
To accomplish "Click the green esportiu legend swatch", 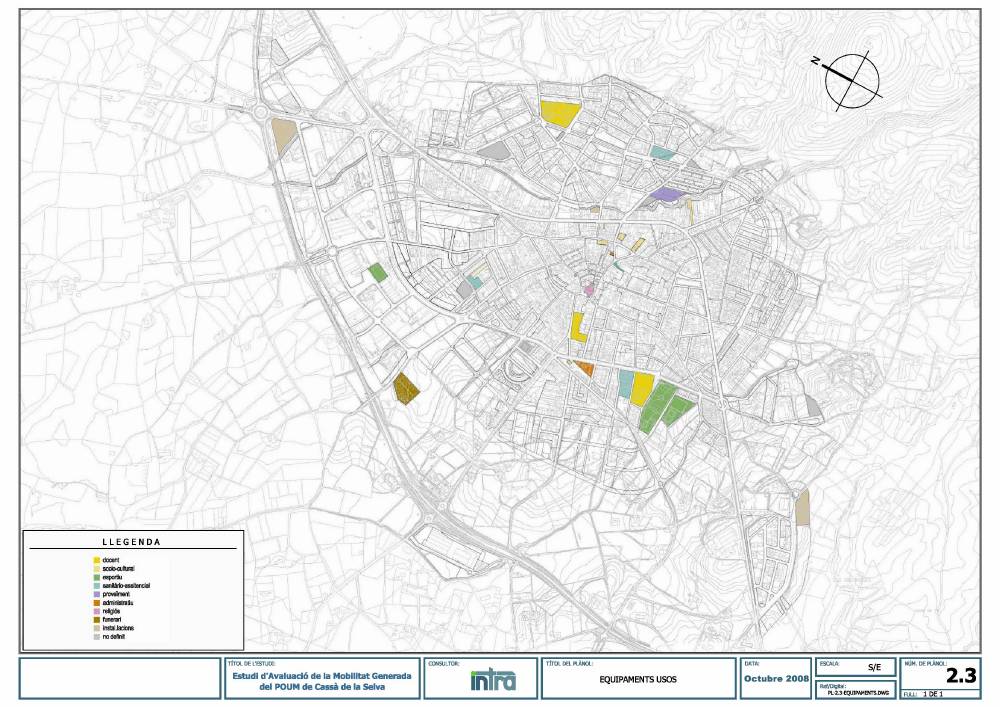I will [96, 576].
